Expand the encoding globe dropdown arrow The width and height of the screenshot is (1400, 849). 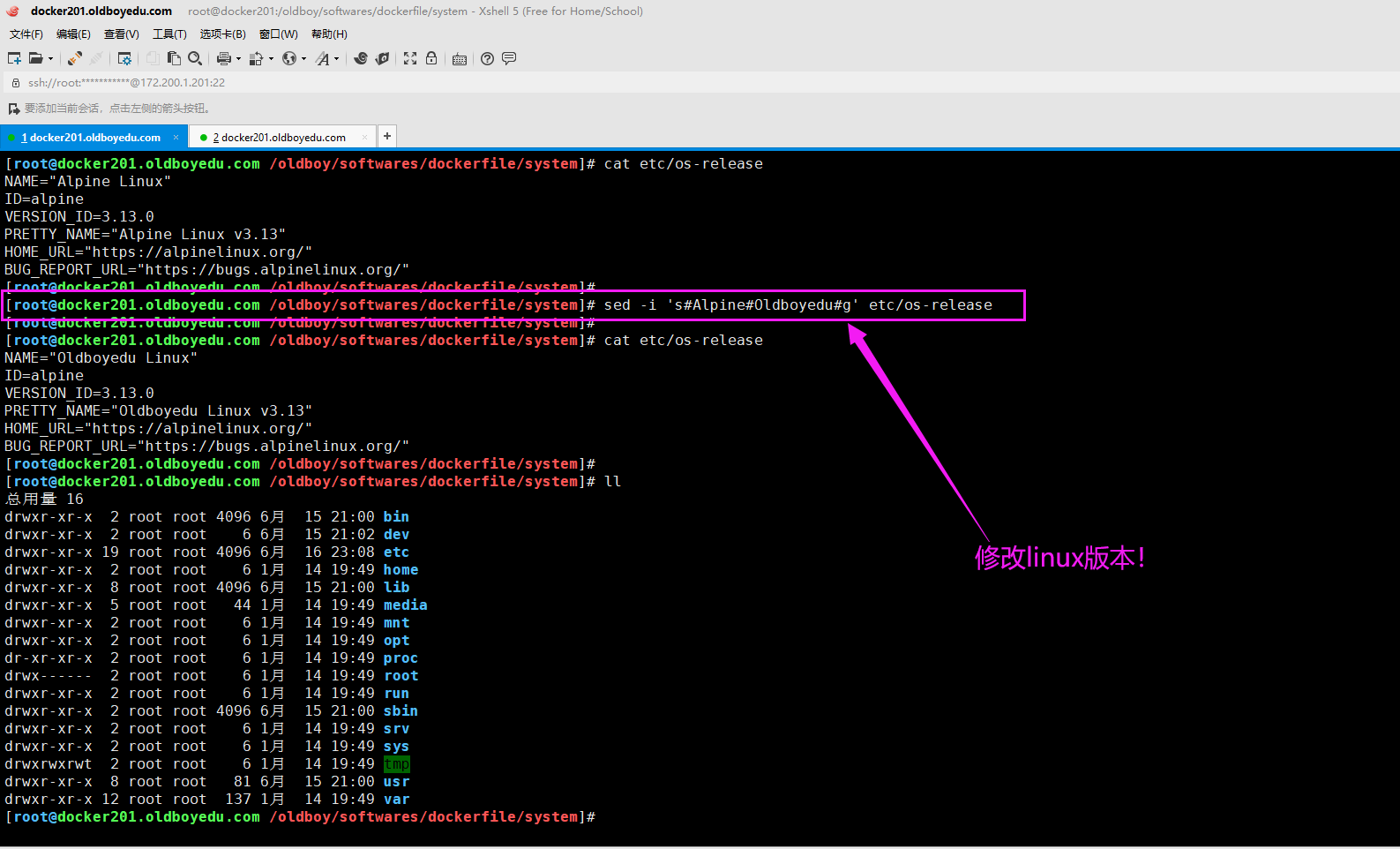pyautogui.click(x=304, y=59)
